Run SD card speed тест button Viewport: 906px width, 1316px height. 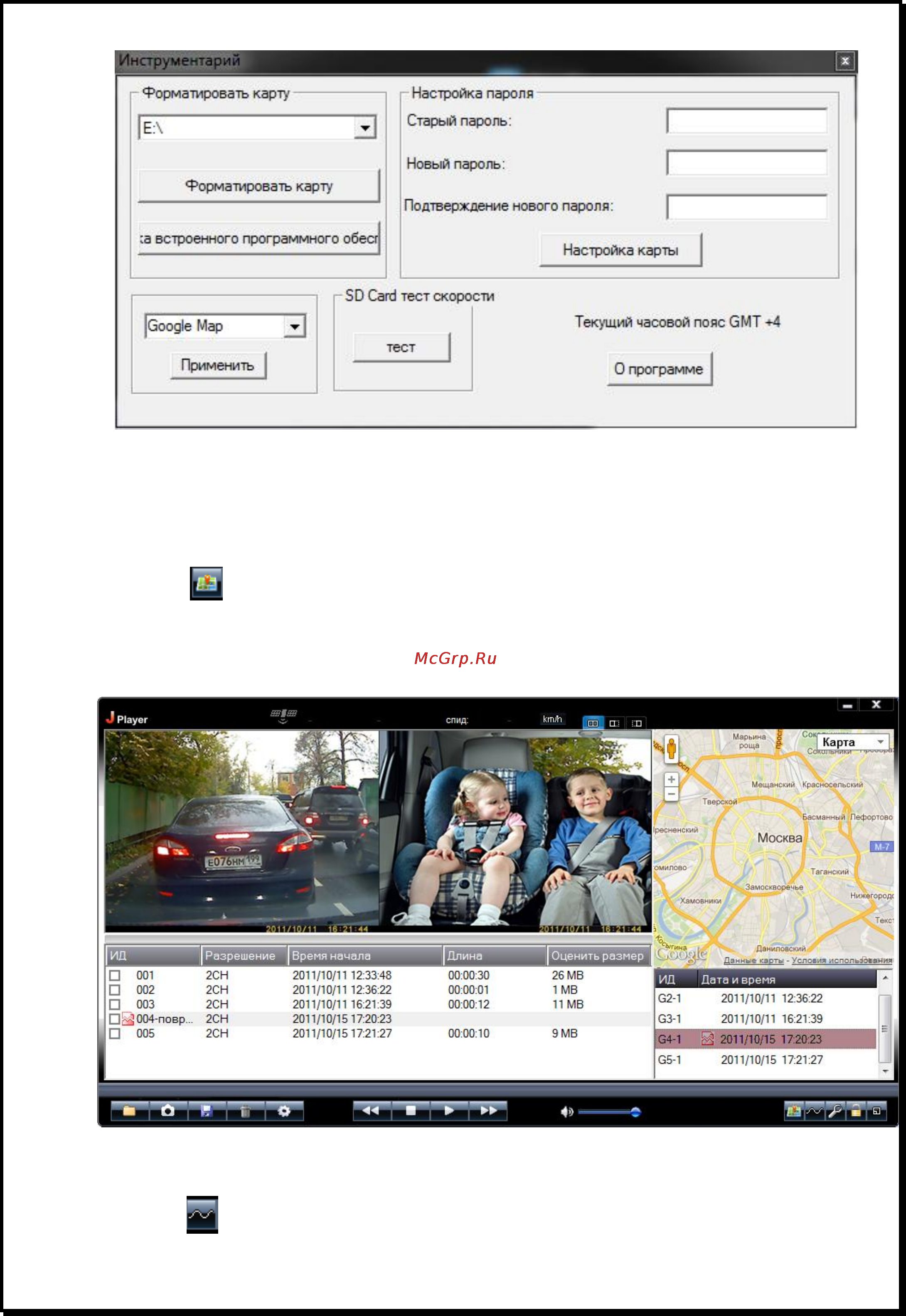pos(401,347)
